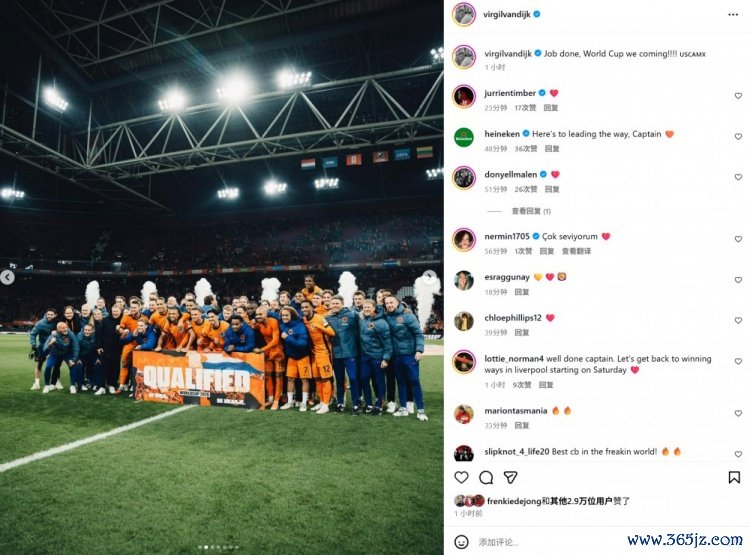The image size is (750, 555).
Task: Go to the previous photo arrow
Action: (7, 277)
